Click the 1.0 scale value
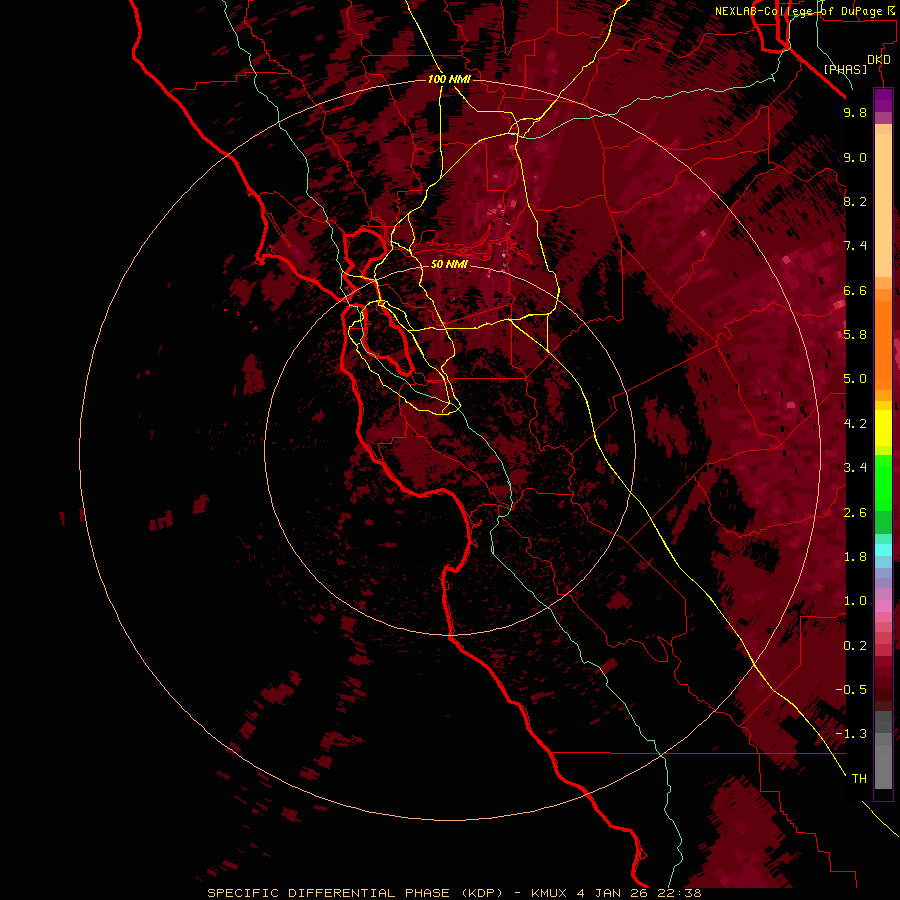The image size is (900, 900). [855, 601]
